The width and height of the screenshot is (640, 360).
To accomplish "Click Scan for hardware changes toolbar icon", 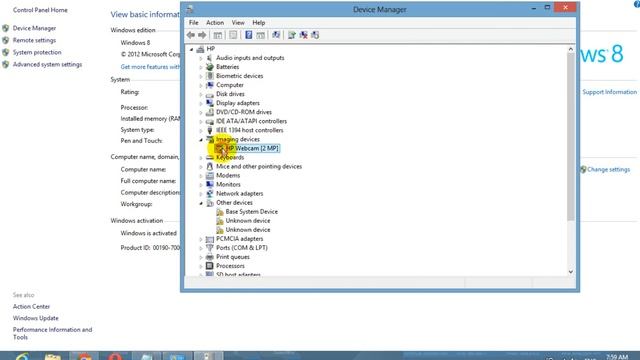I will click(x=276, y=35).
